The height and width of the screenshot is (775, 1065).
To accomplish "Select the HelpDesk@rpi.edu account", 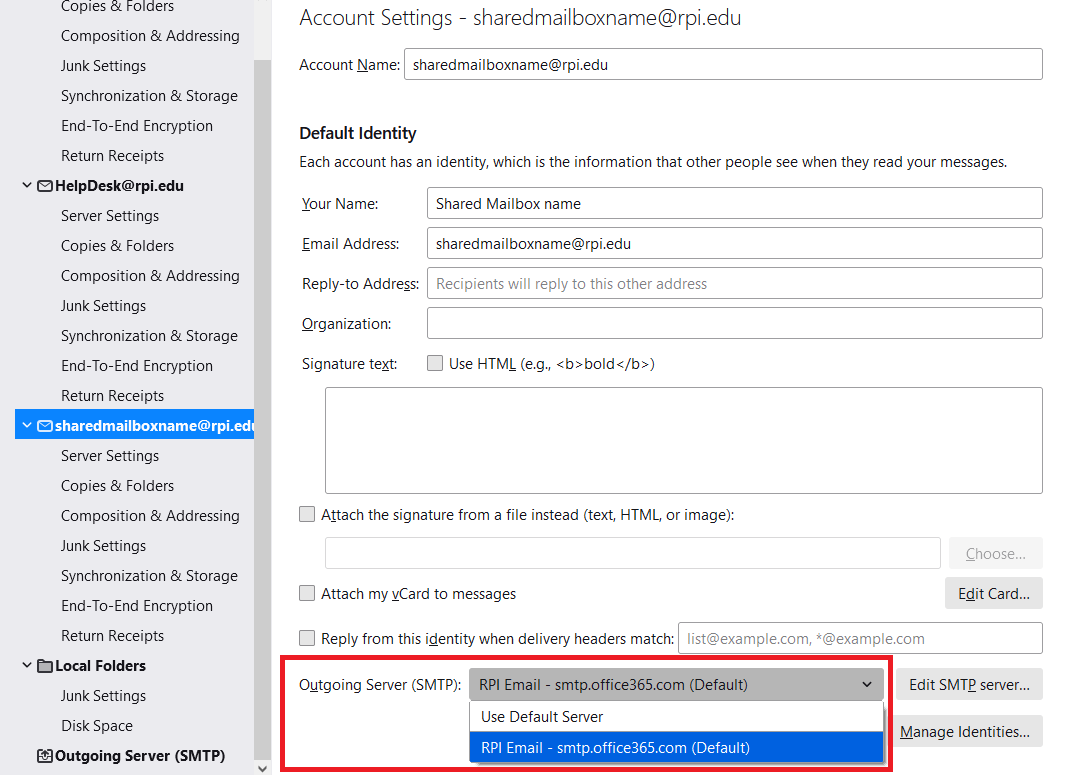I will 120,186.
